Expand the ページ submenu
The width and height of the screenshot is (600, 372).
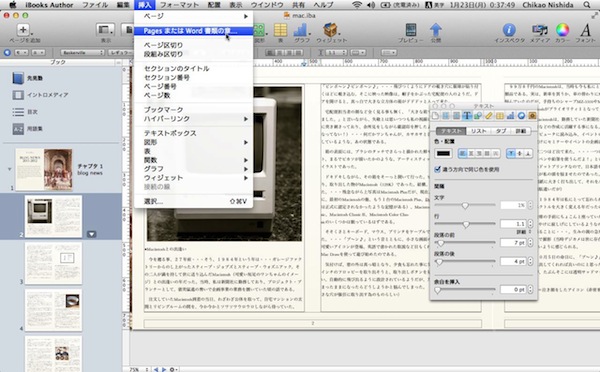(193, 16)
